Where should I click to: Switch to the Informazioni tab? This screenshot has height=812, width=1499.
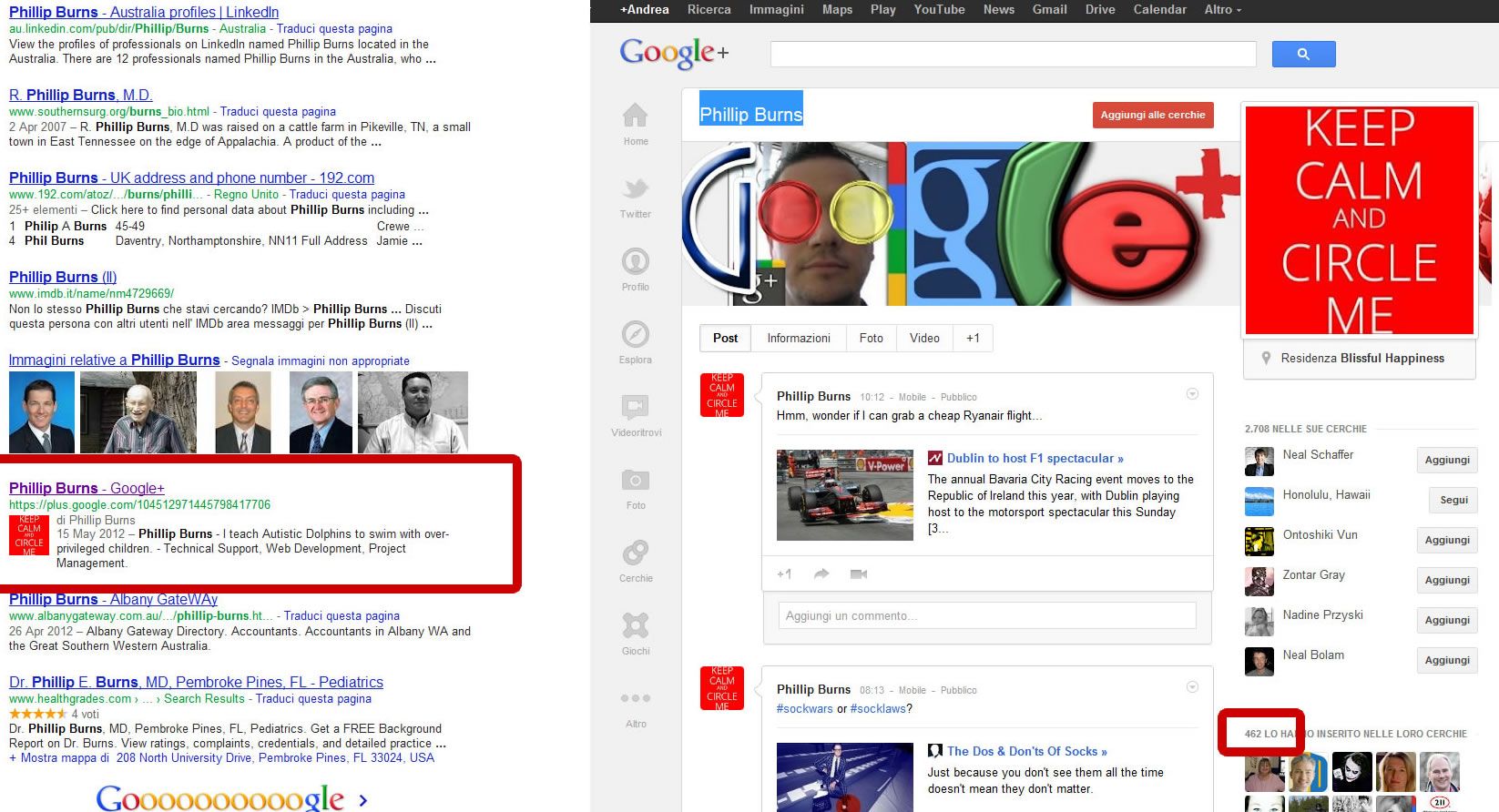coord(798,339)
